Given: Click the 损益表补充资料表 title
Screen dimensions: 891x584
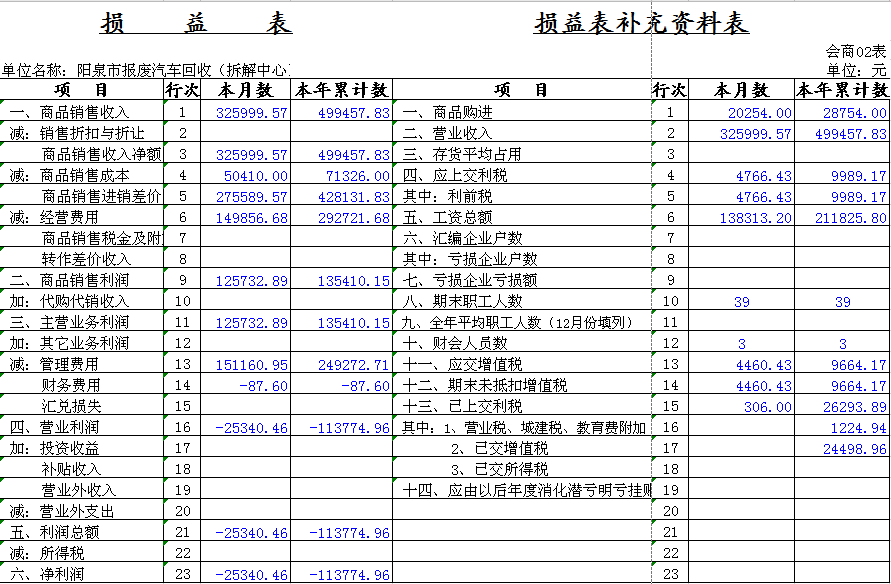Looking at the screenshot, I should point(641,24).
